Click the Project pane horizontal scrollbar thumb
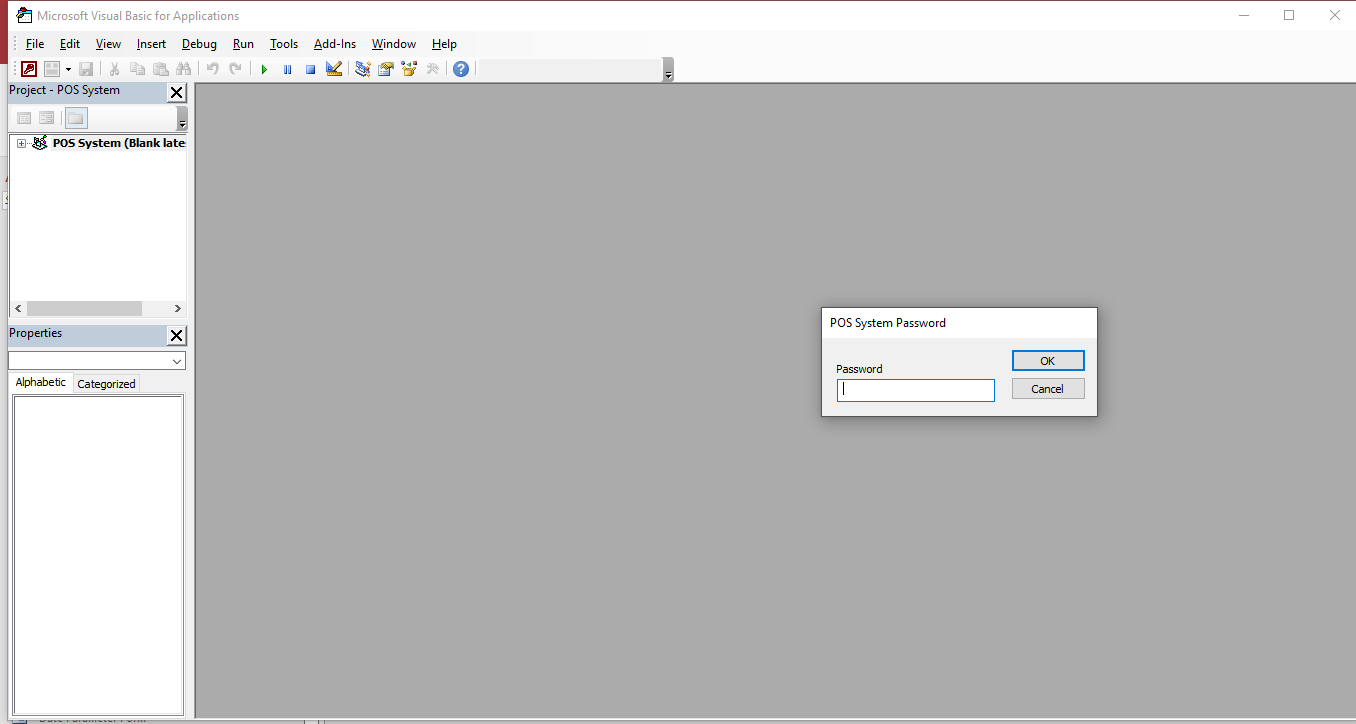The width and height of the screenshot is (1356, 724). (84, 309)
